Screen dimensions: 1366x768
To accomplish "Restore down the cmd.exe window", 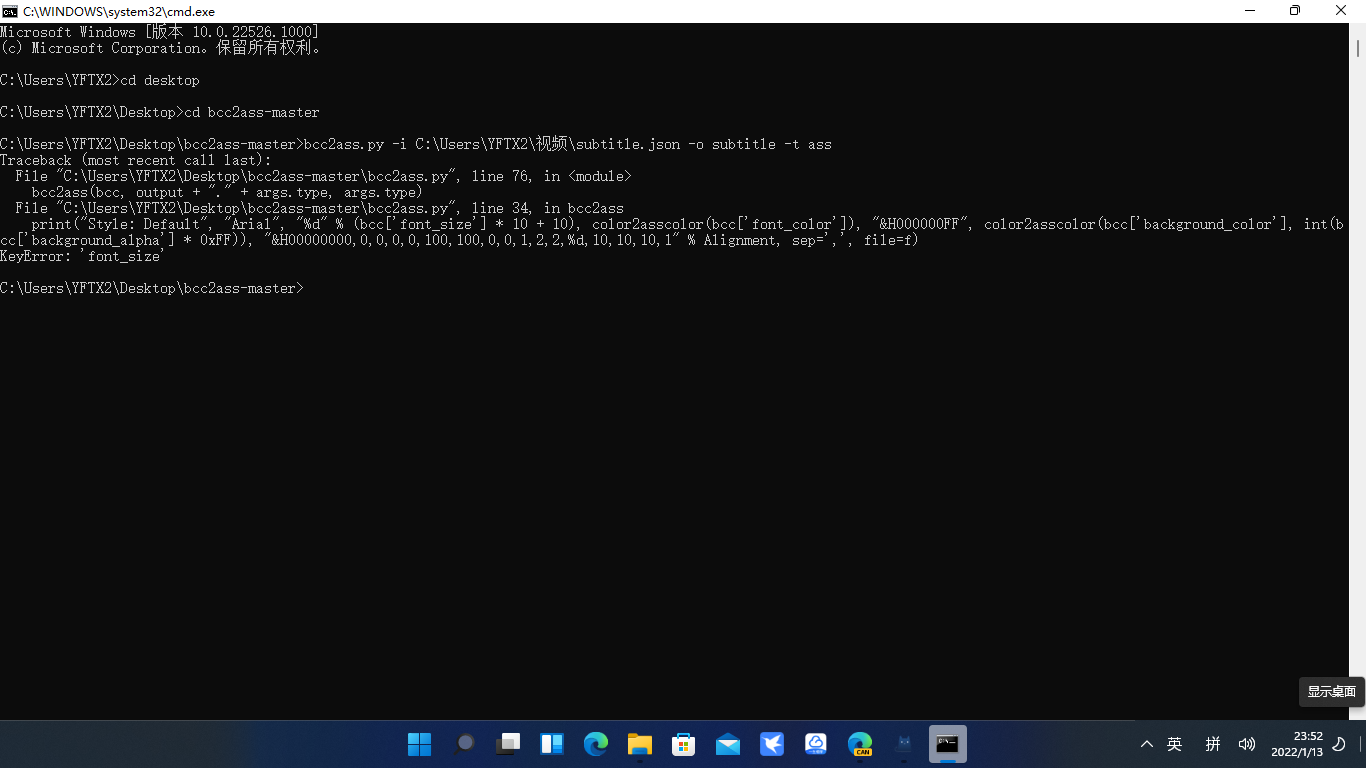I will click(x=1295, y=11).
